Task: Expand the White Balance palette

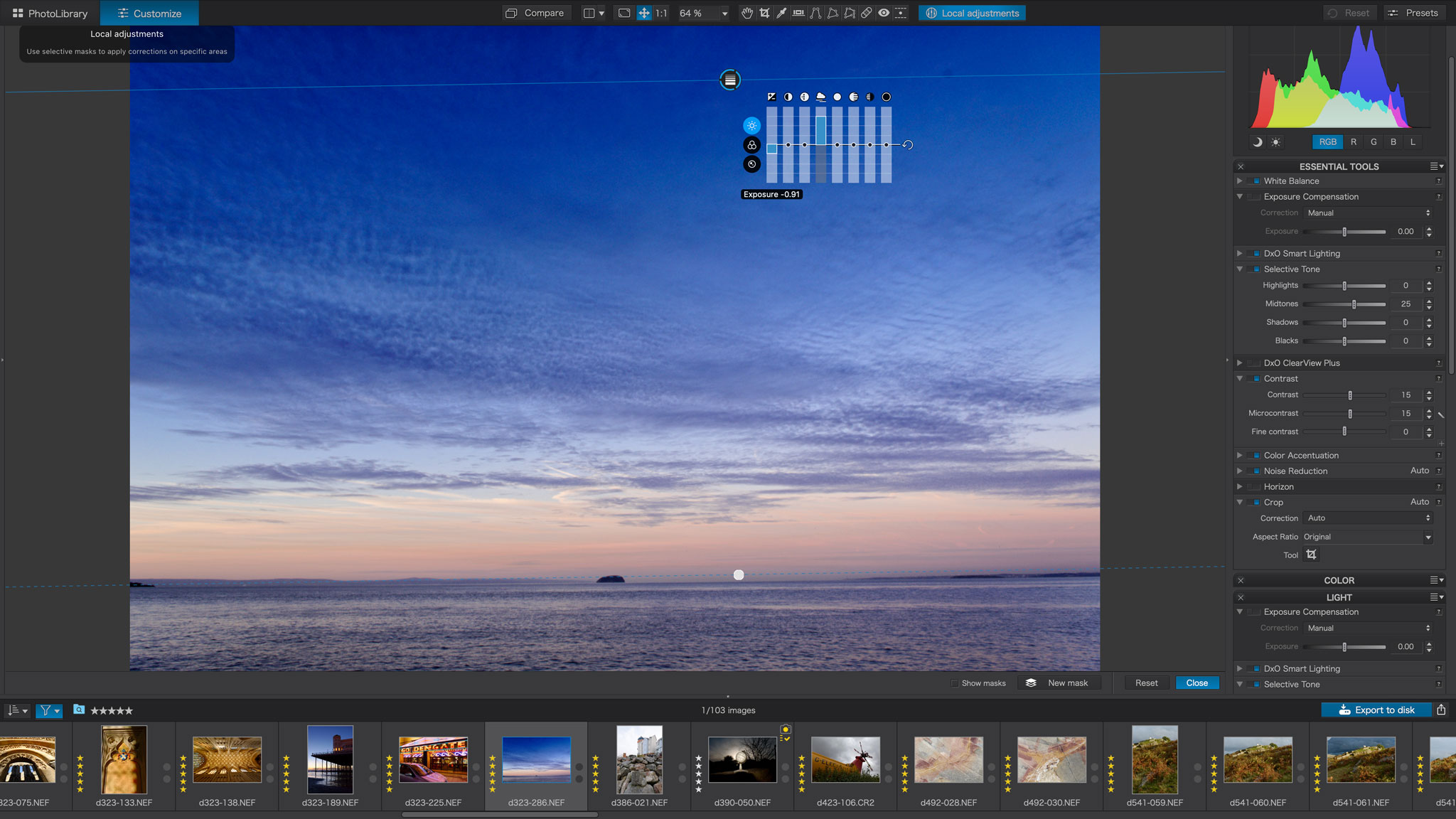Action: [x=1240, y=181]
